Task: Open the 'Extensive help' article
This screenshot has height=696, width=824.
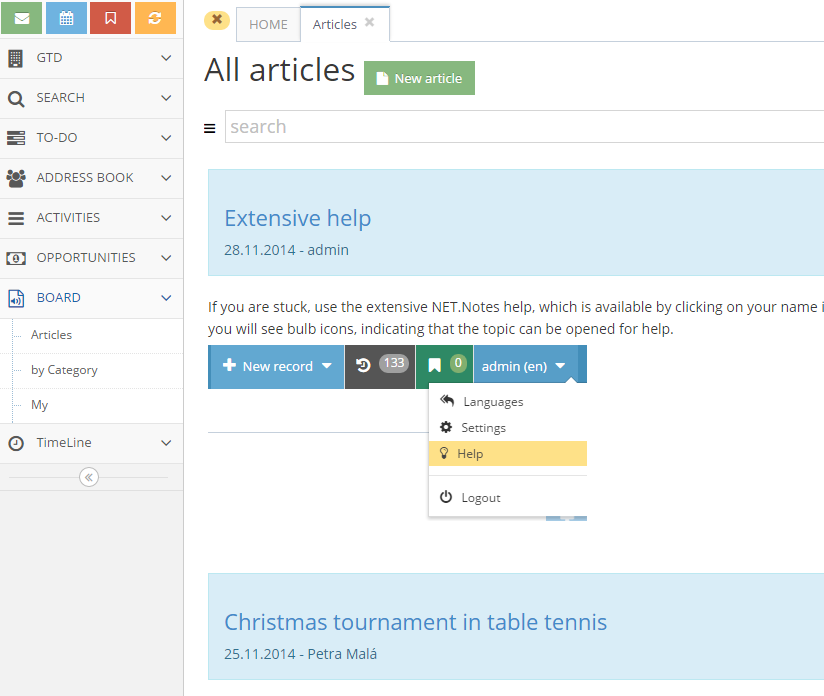Action: click(297, 218)
